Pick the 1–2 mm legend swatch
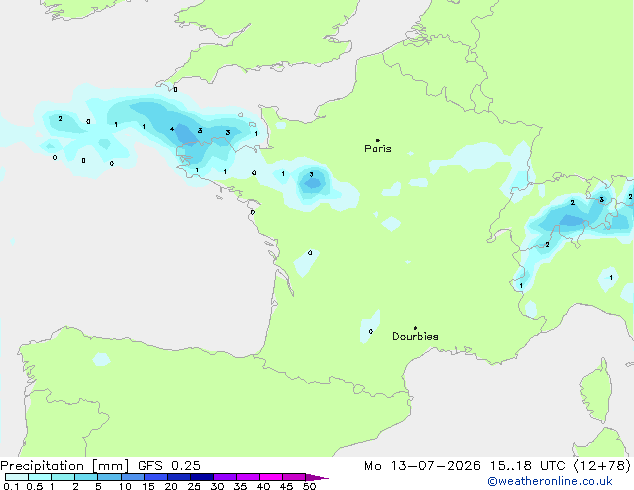634x490 pixels. click(63, 477)
